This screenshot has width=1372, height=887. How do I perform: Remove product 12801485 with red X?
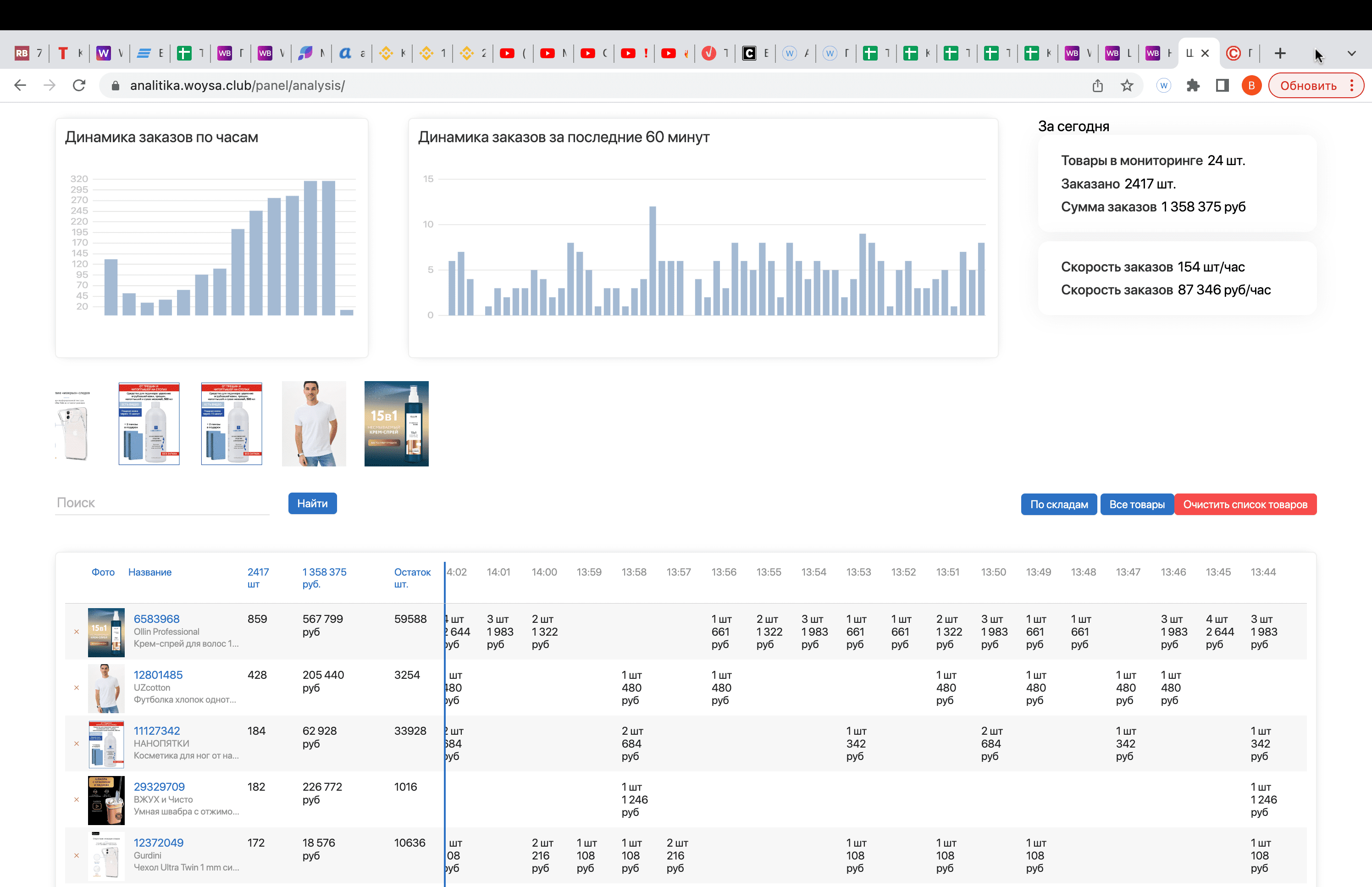77,687
